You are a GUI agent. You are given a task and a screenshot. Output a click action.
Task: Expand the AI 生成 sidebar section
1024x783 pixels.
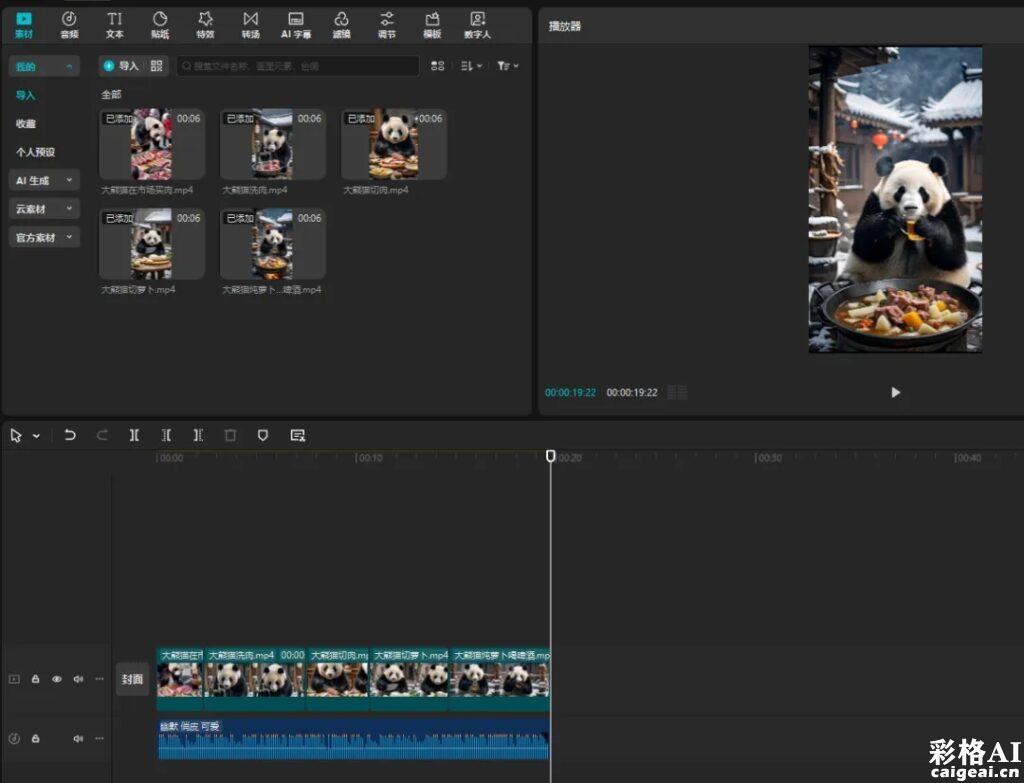coord(44,181)
